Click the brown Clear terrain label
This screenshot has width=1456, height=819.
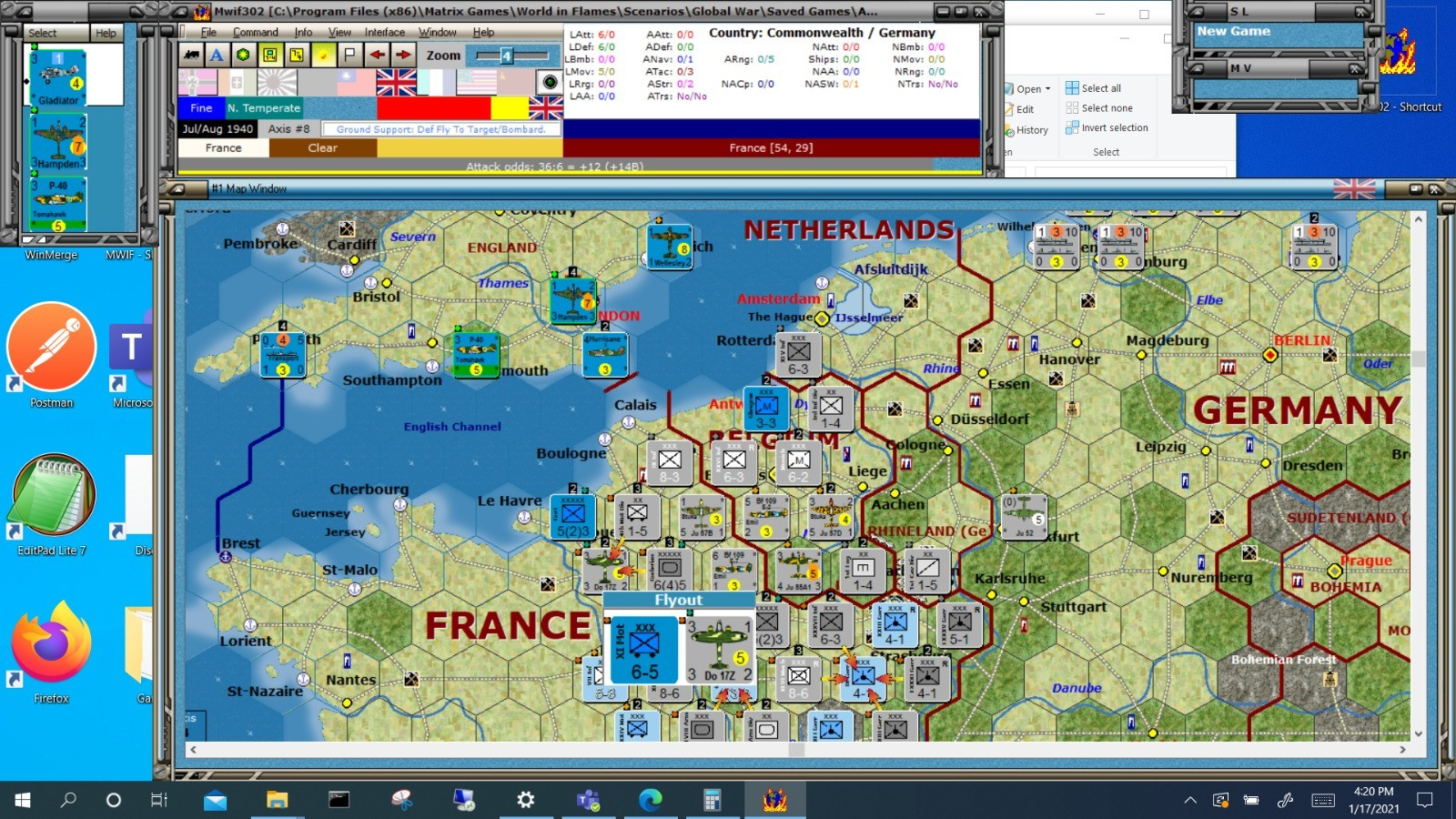323,147
